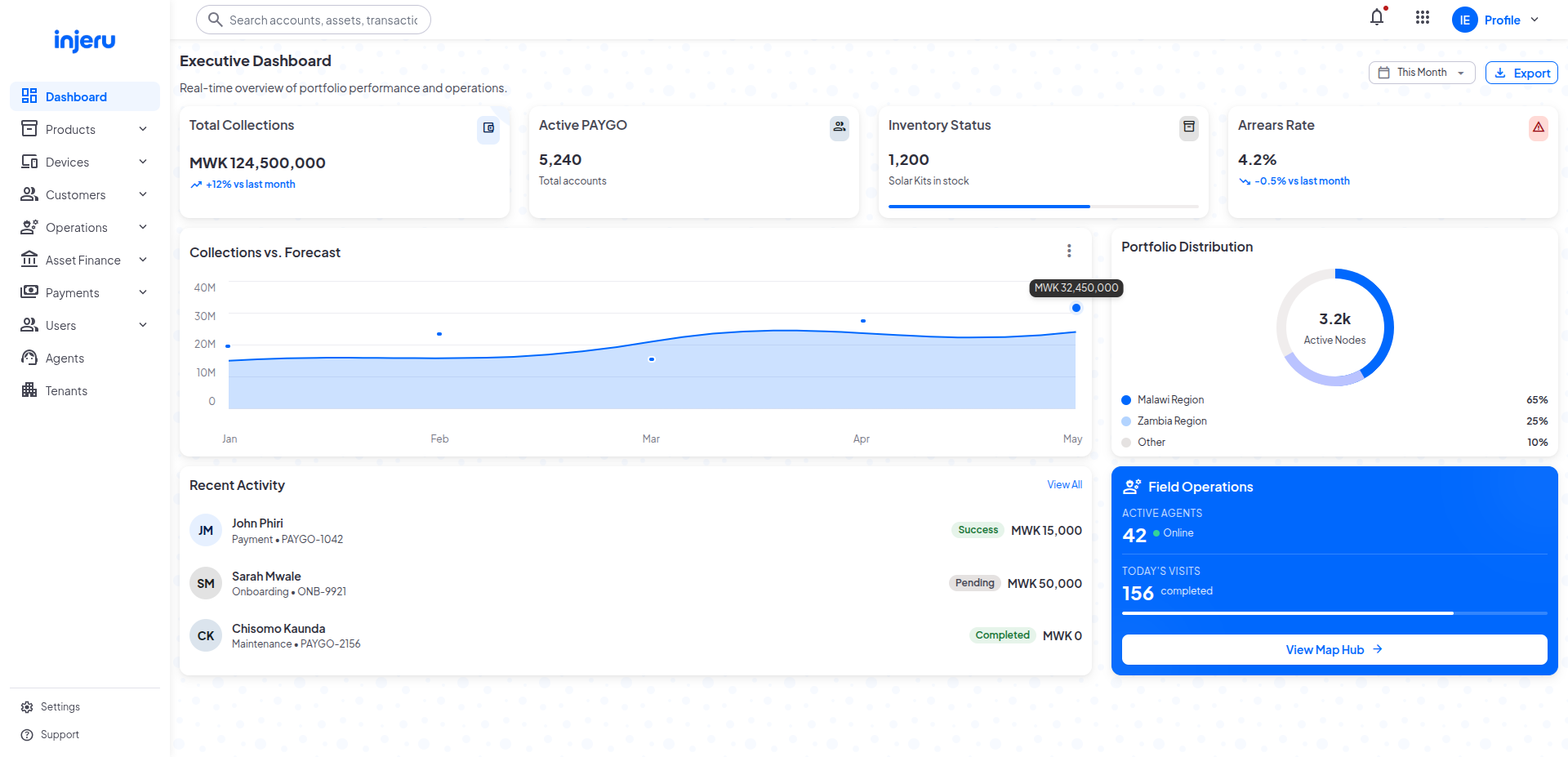Open Settings in the sidebar
The width and height of the screenshot is (1568, 757).
(x=85, y=707)
